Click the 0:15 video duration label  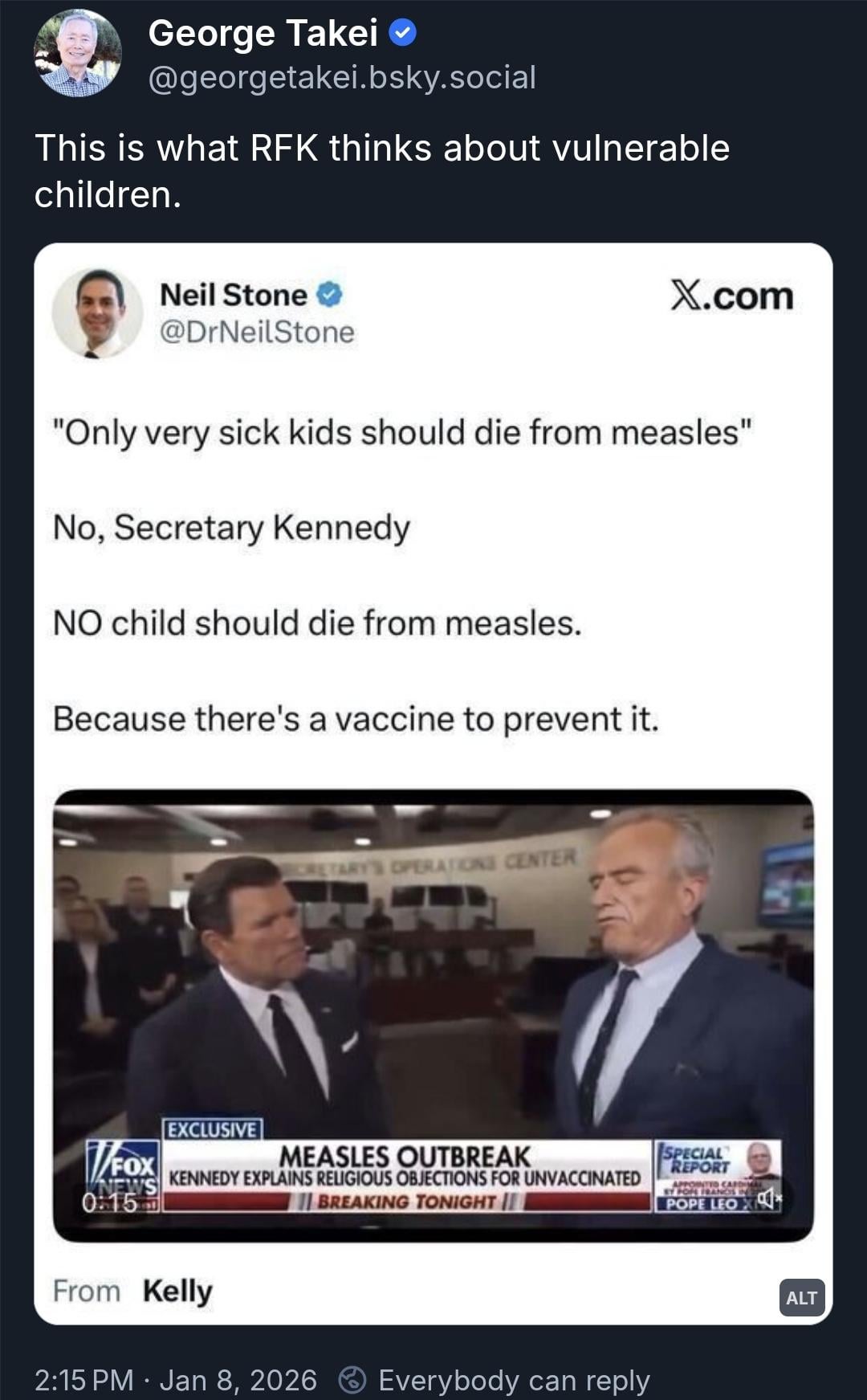pyautogui.click(x=109, y=1202)
